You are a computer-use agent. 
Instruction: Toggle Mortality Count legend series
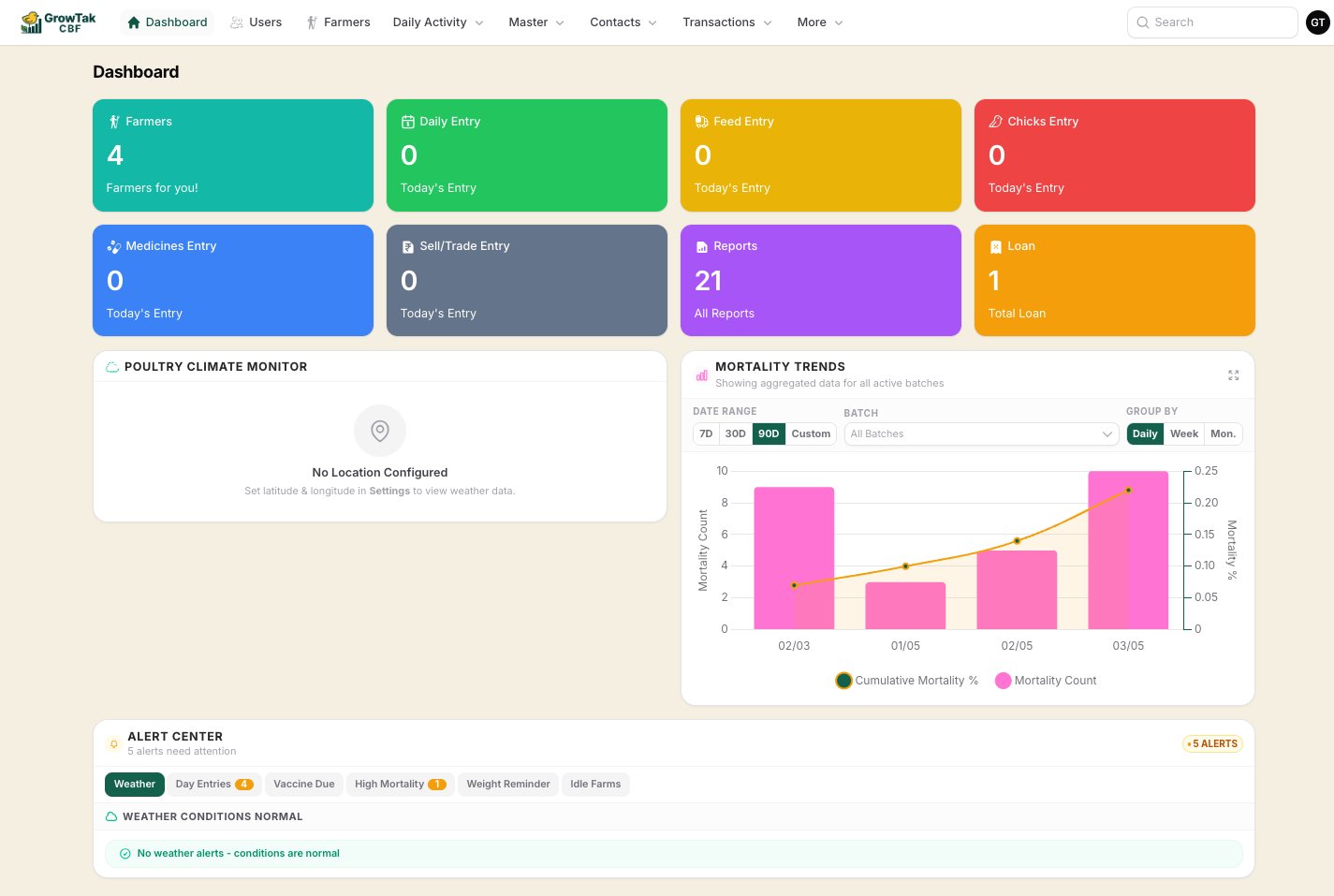[x=1046, y=681]
